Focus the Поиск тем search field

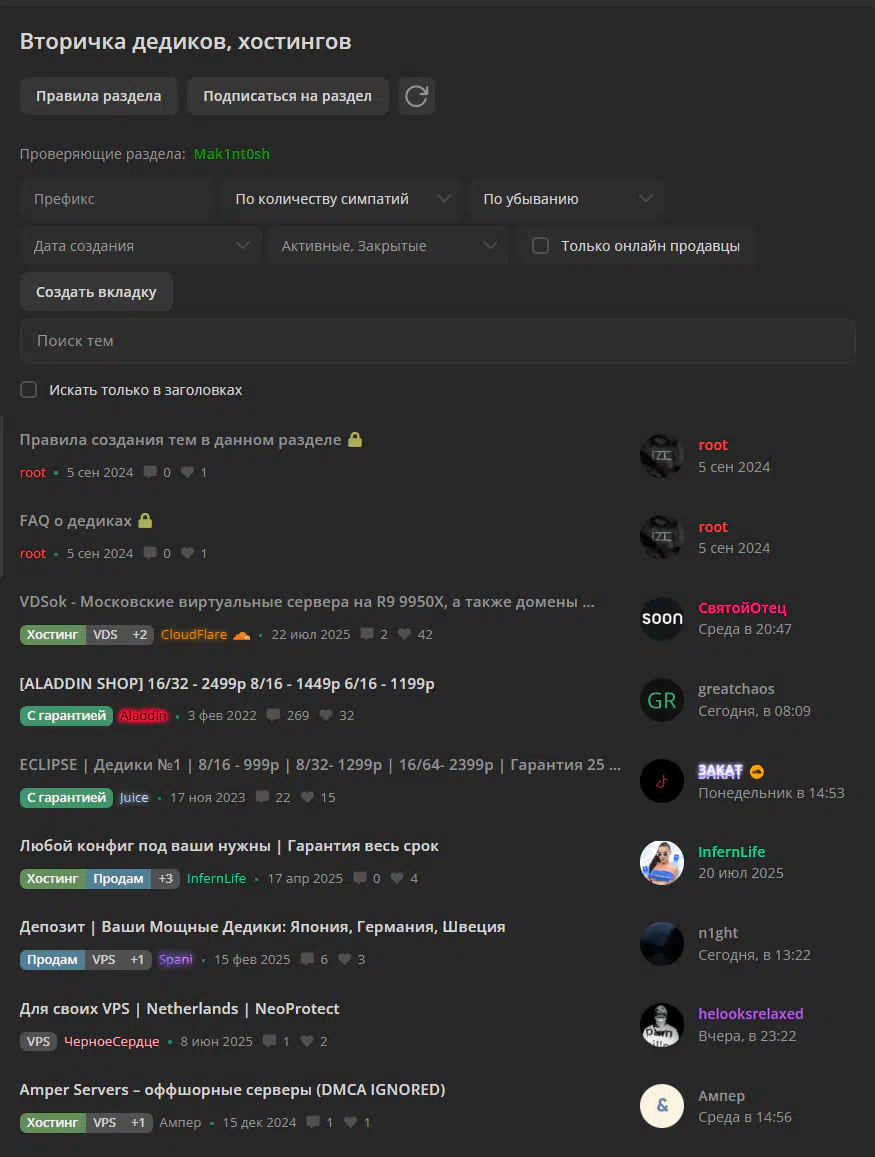[438, 341]
